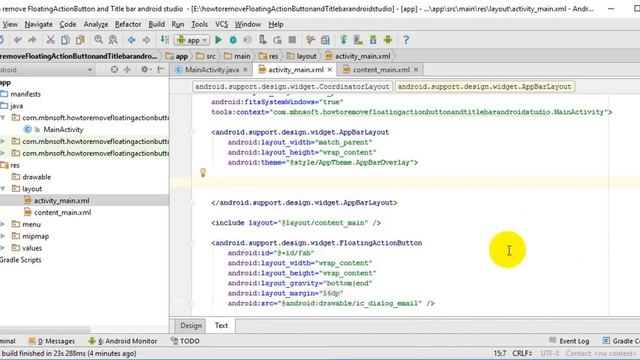640x360 pixels.
Task: Select content_main.xml in the project tree
Action: click(x=58, y=213)
